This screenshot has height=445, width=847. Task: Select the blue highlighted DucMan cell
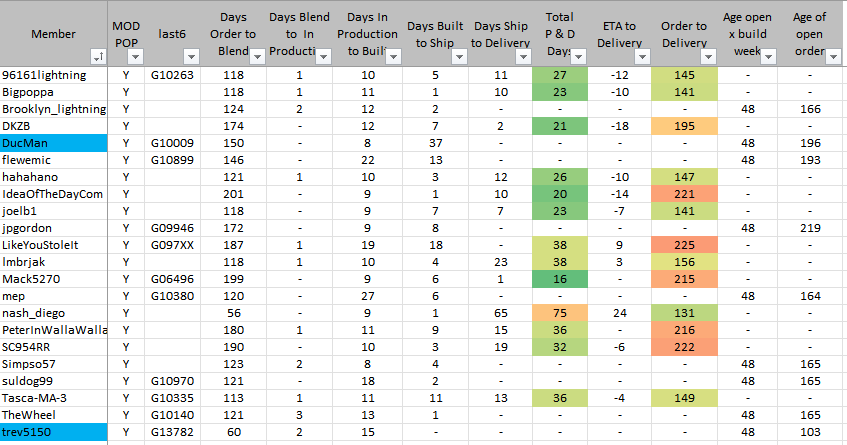pyautogui.click(x=54, y=143)
